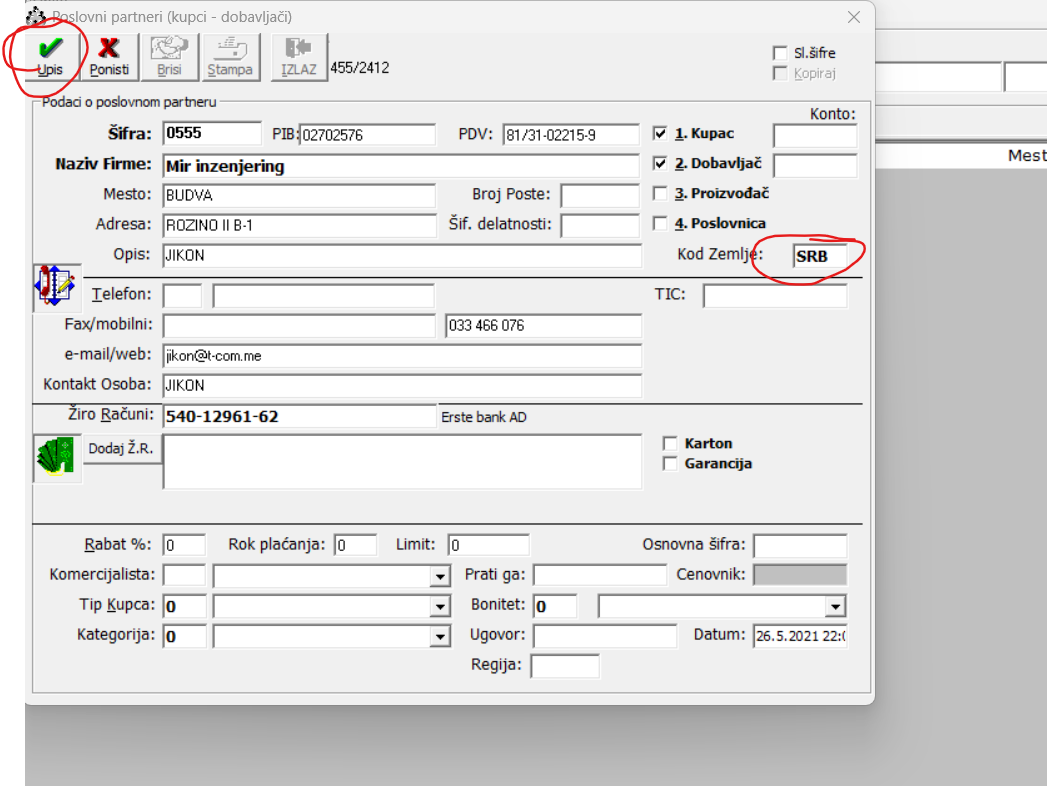Click the Upis green checkmark icon
1047x786 pixels.
click(x=50, y=49)
